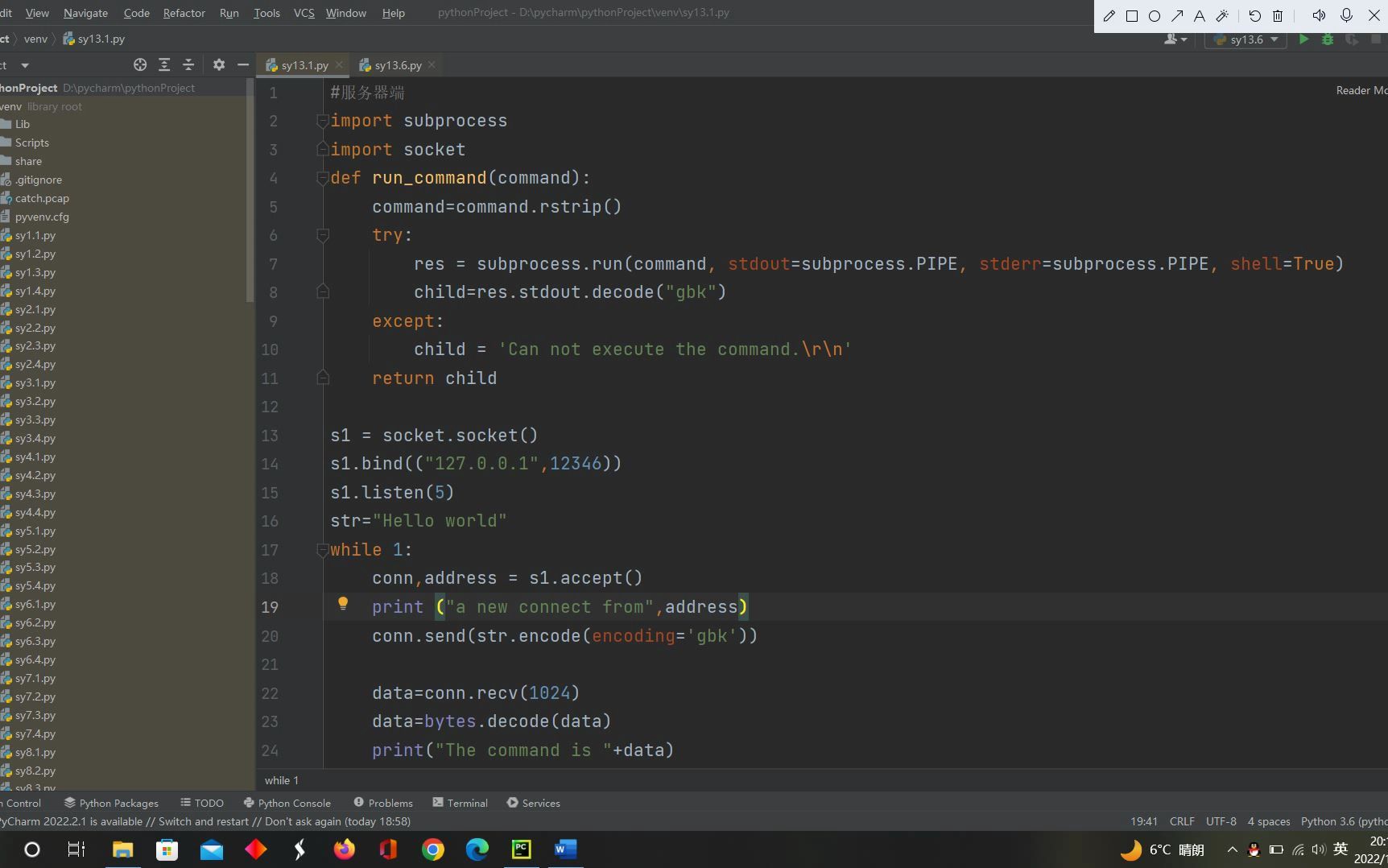
Task: Open the project view dropdown arrow
Action: 24,64
